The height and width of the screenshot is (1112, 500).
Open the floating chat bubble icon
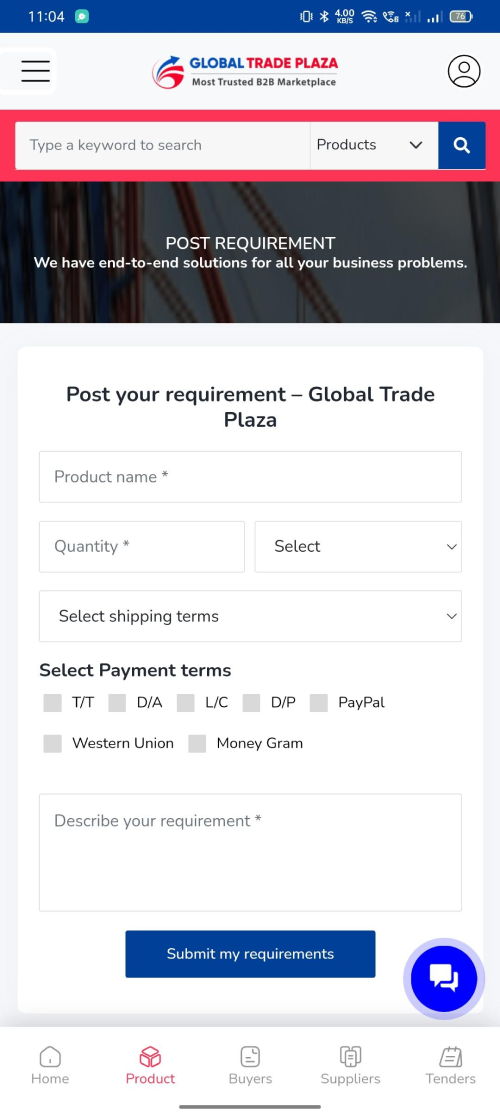[444, 979]
